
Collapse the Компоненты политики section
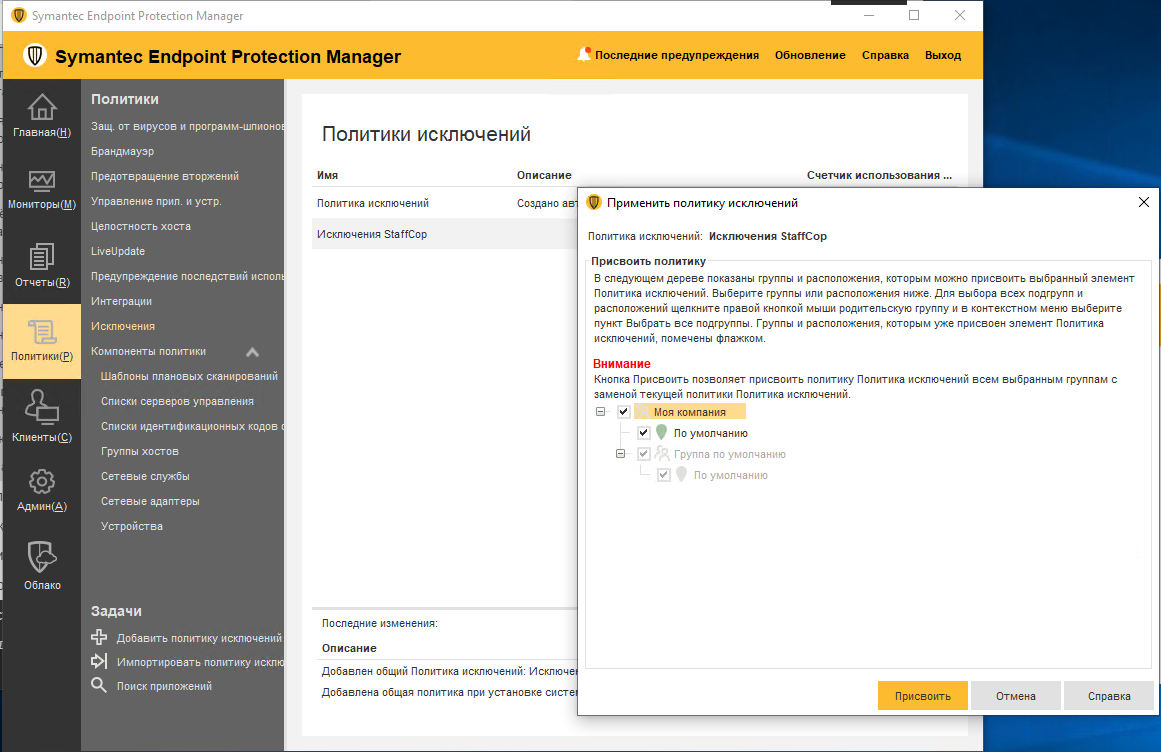click(252, 352)
